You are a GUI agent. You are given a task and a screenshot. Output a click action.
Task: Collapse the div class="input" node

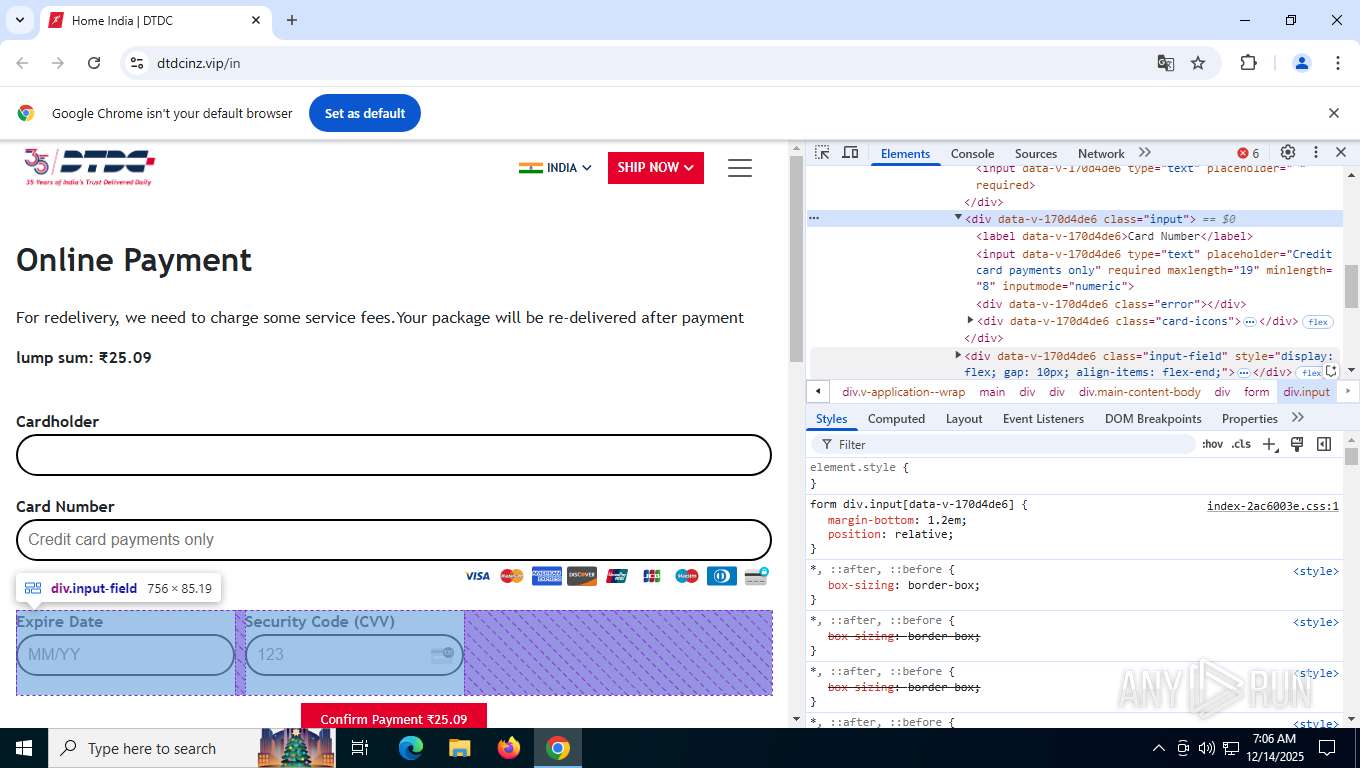pyautogui.click(x=958, y=217)
